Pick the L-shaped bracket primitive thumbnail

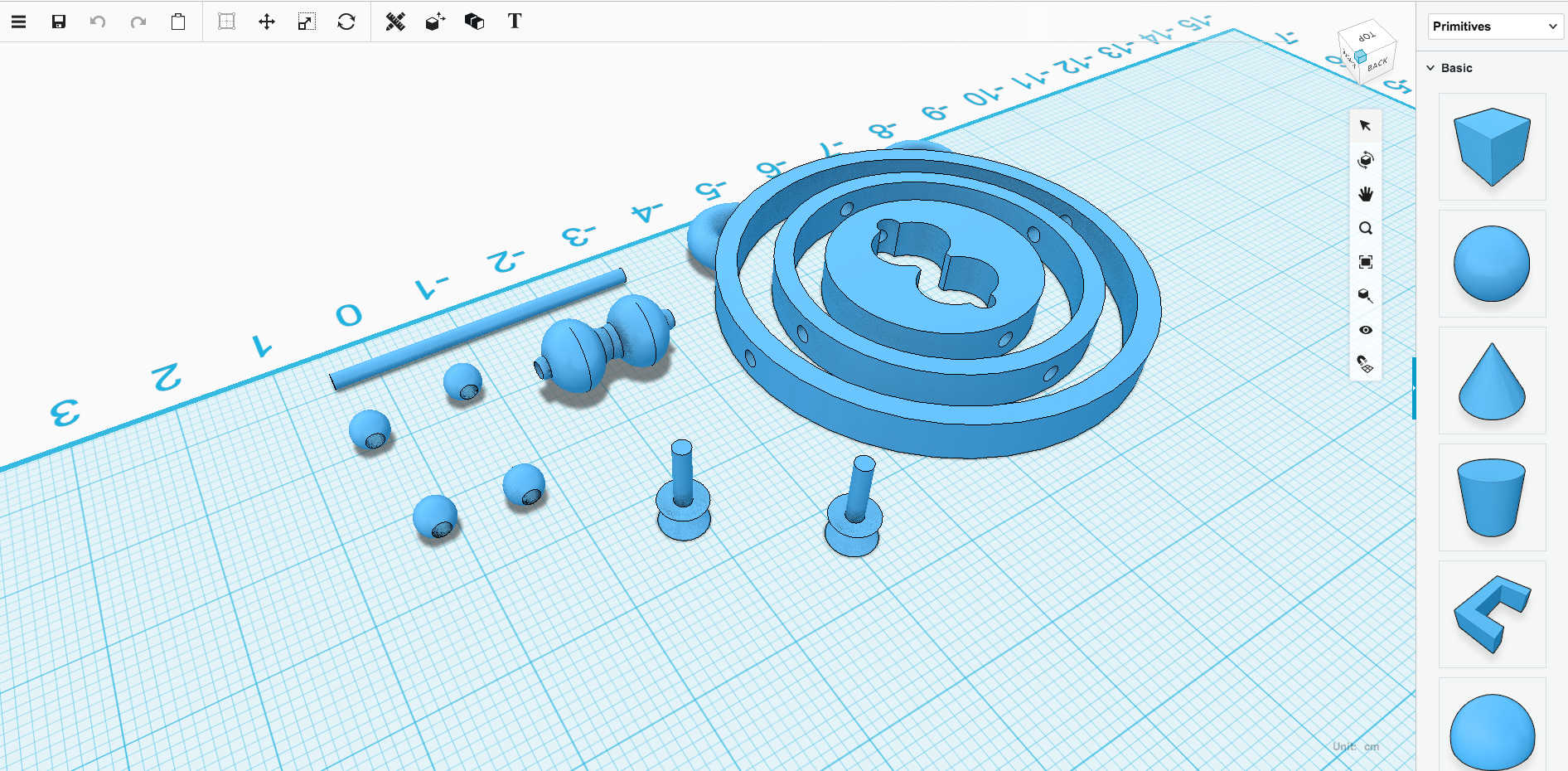coord(1492,614)
